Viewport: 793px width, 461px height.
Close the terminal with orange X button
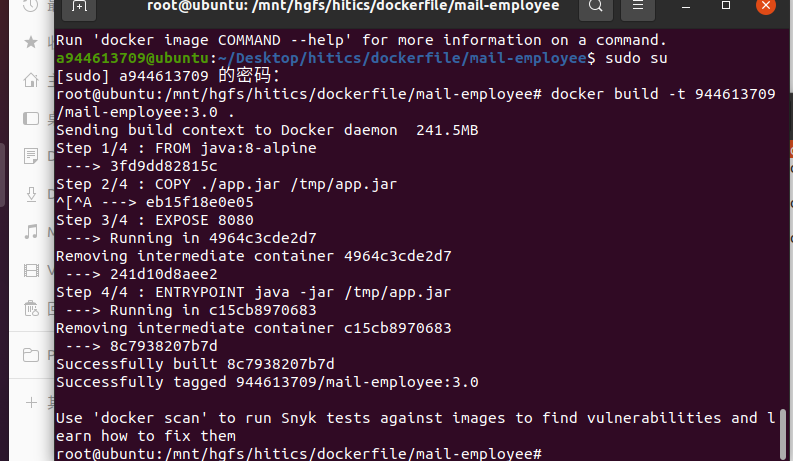tap(765, 6)
